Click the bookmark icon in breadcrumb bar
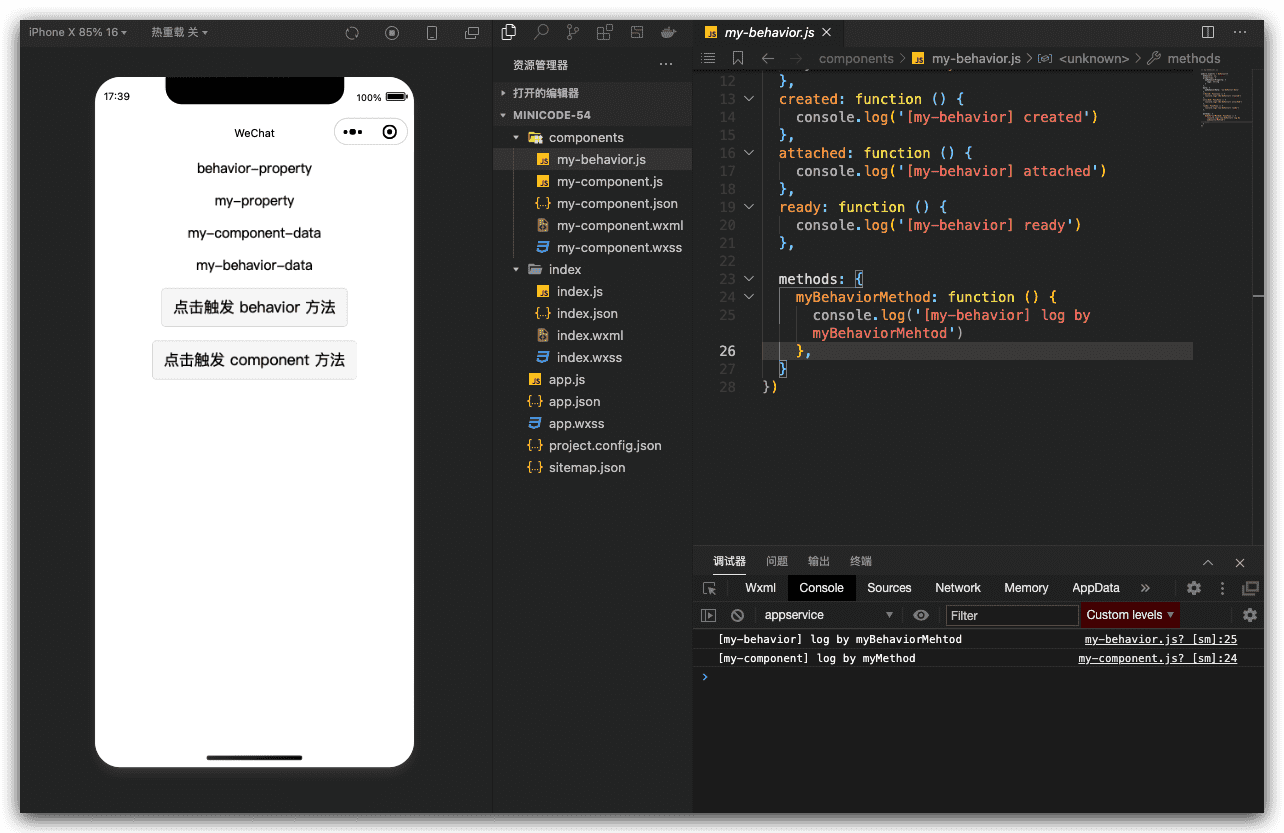Viewport: 1284px width, 833px height. [x=738, y=58]
